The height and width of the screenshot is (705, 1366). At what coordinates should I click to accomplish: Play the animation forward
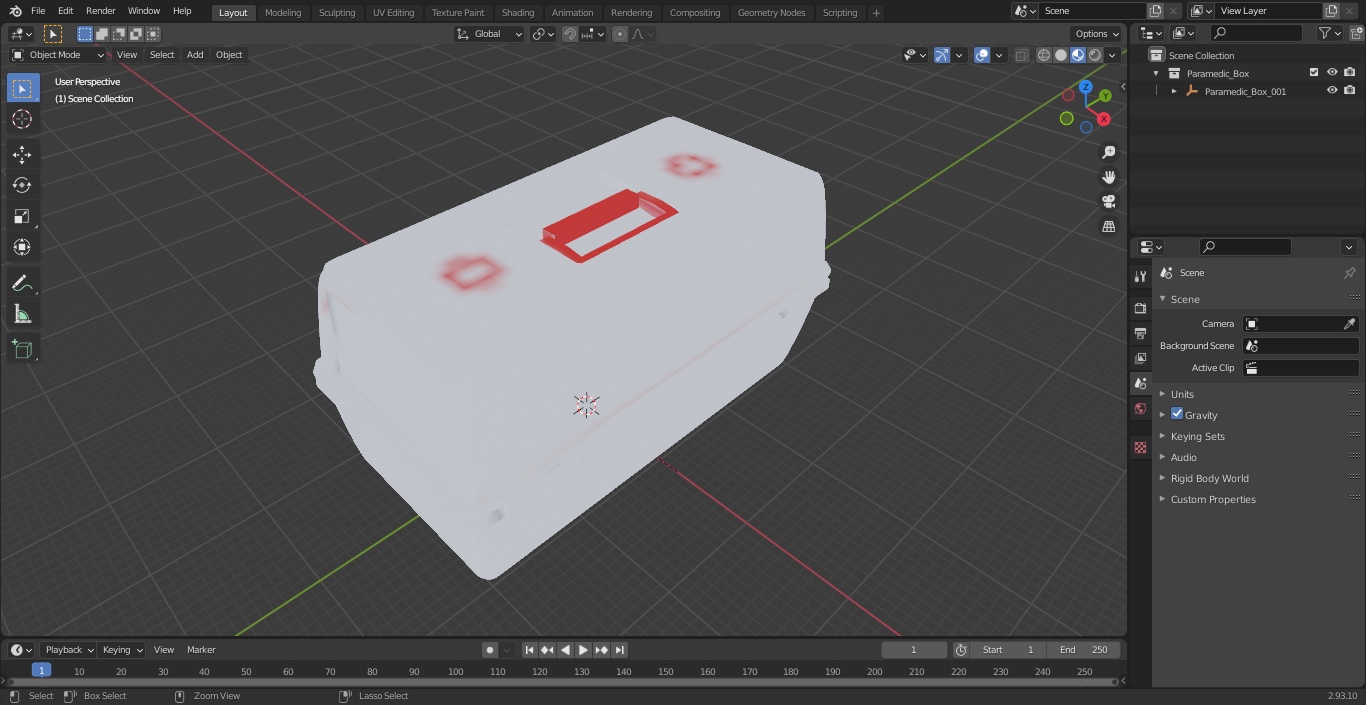(583, 650)
